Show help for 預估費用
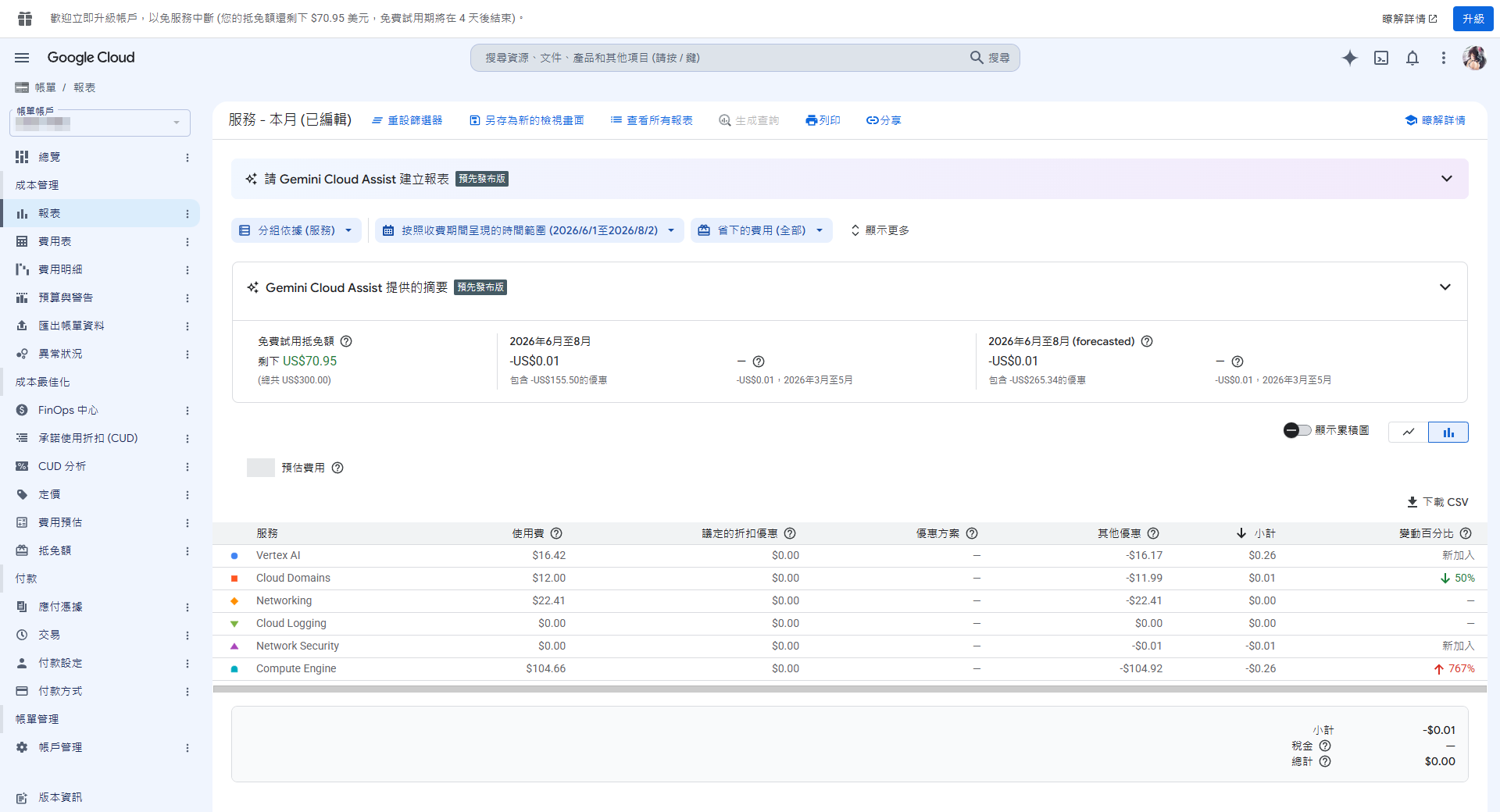Image resolution: width=1500 pixels, height=812 pixels. [337, 468]
